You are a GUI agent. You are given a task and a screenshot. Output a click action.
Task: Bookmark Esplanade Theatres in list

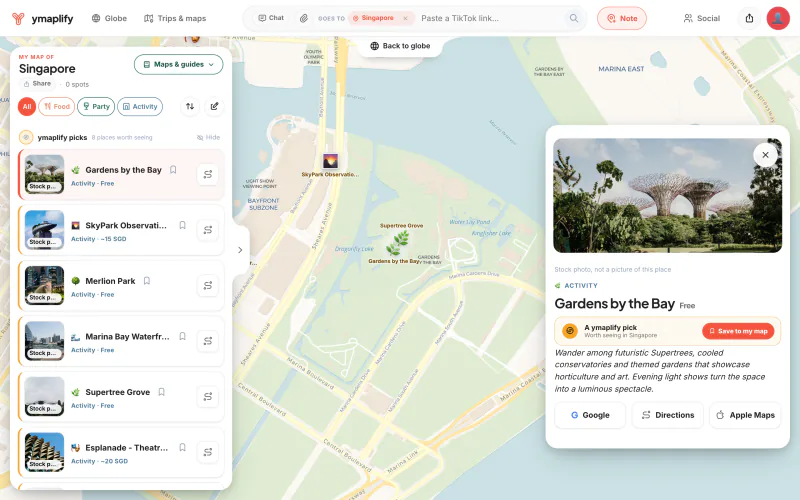pos(183,448)
